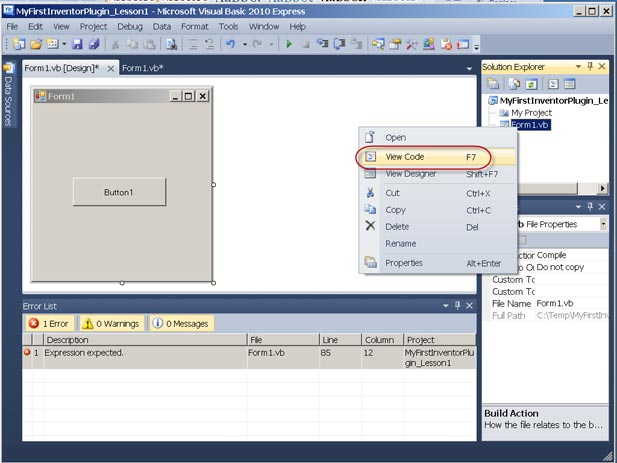Open the Tools menu
The image size is (617, 463).
point(228,26)
